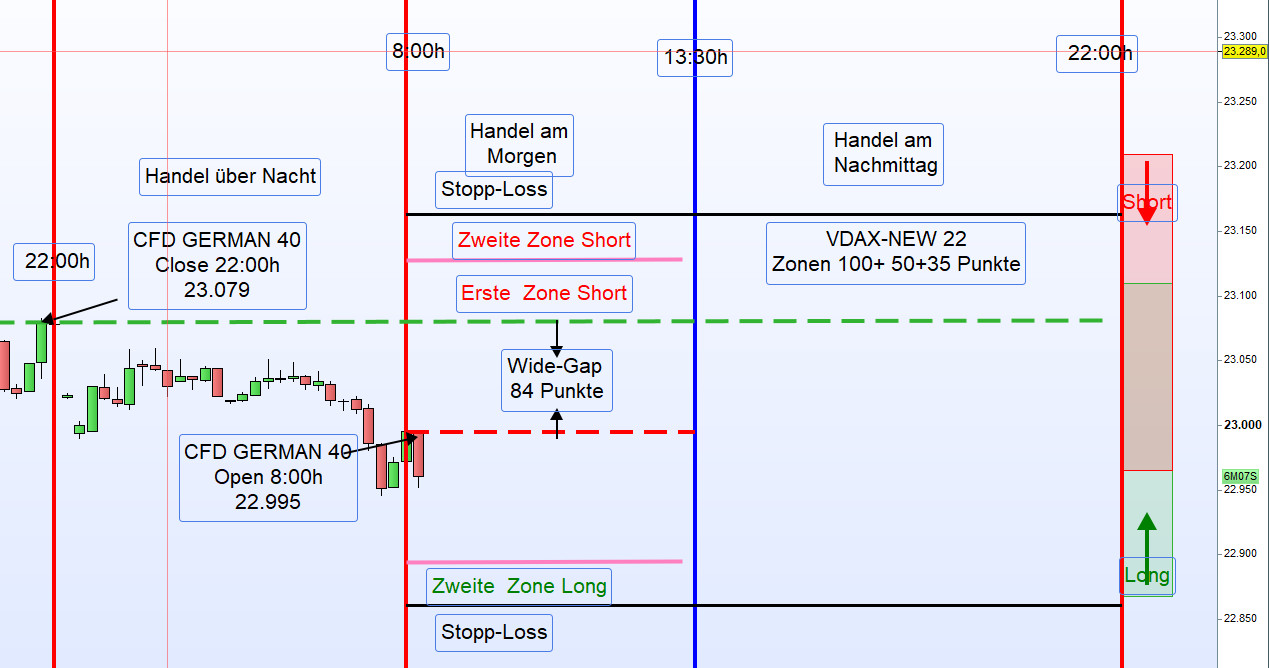Image resolution: width=1269 pixels, height=668 pixels.
Task: Click the green 6M07S countdown tag
Action: pos(1239,477)
